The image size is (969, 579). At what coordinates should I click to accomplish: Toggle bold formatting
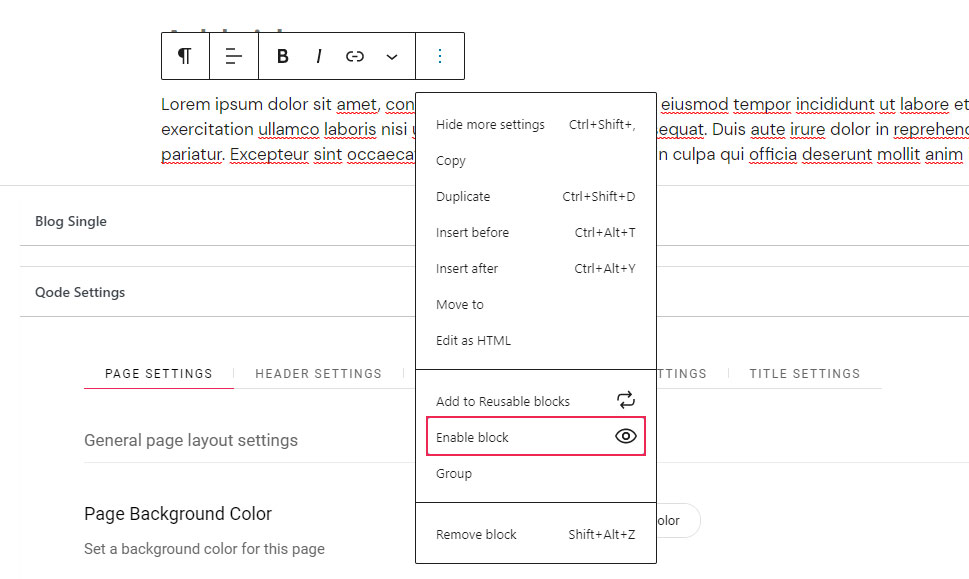(282, 56)
